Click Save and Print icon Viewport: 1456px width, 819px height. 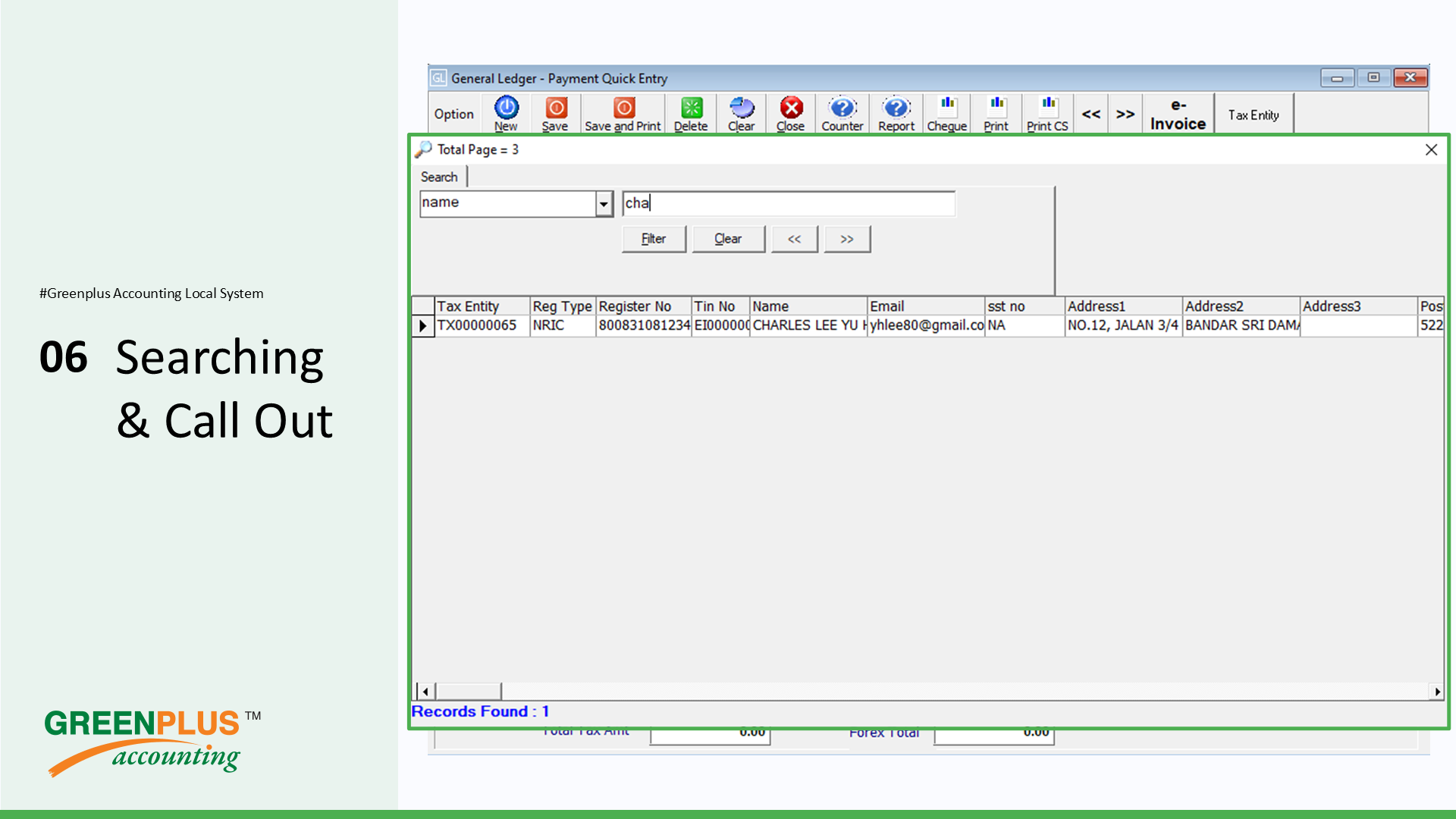[623, 114]
